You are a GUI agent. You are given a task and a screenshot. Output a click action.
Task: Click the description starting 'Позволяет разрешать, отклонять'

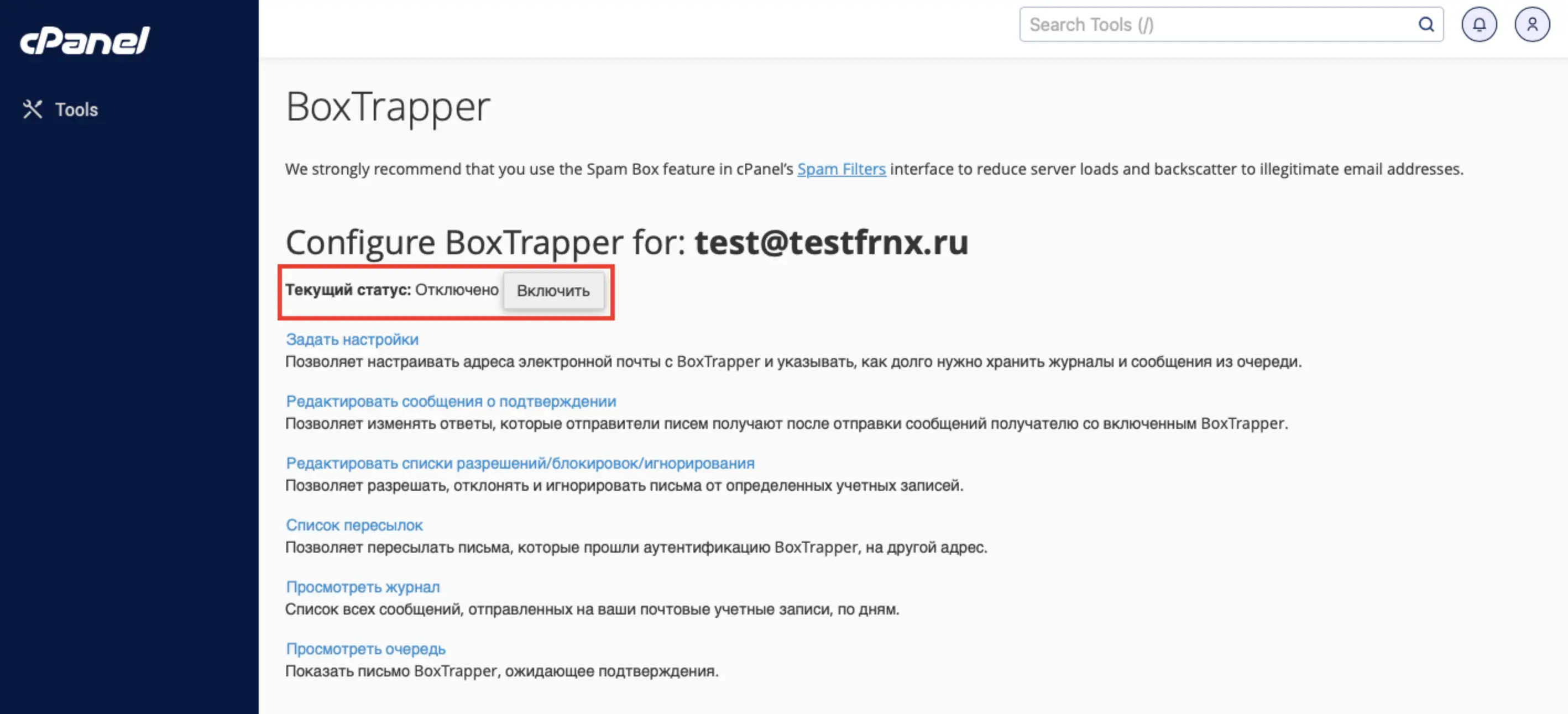coord(625,485)
